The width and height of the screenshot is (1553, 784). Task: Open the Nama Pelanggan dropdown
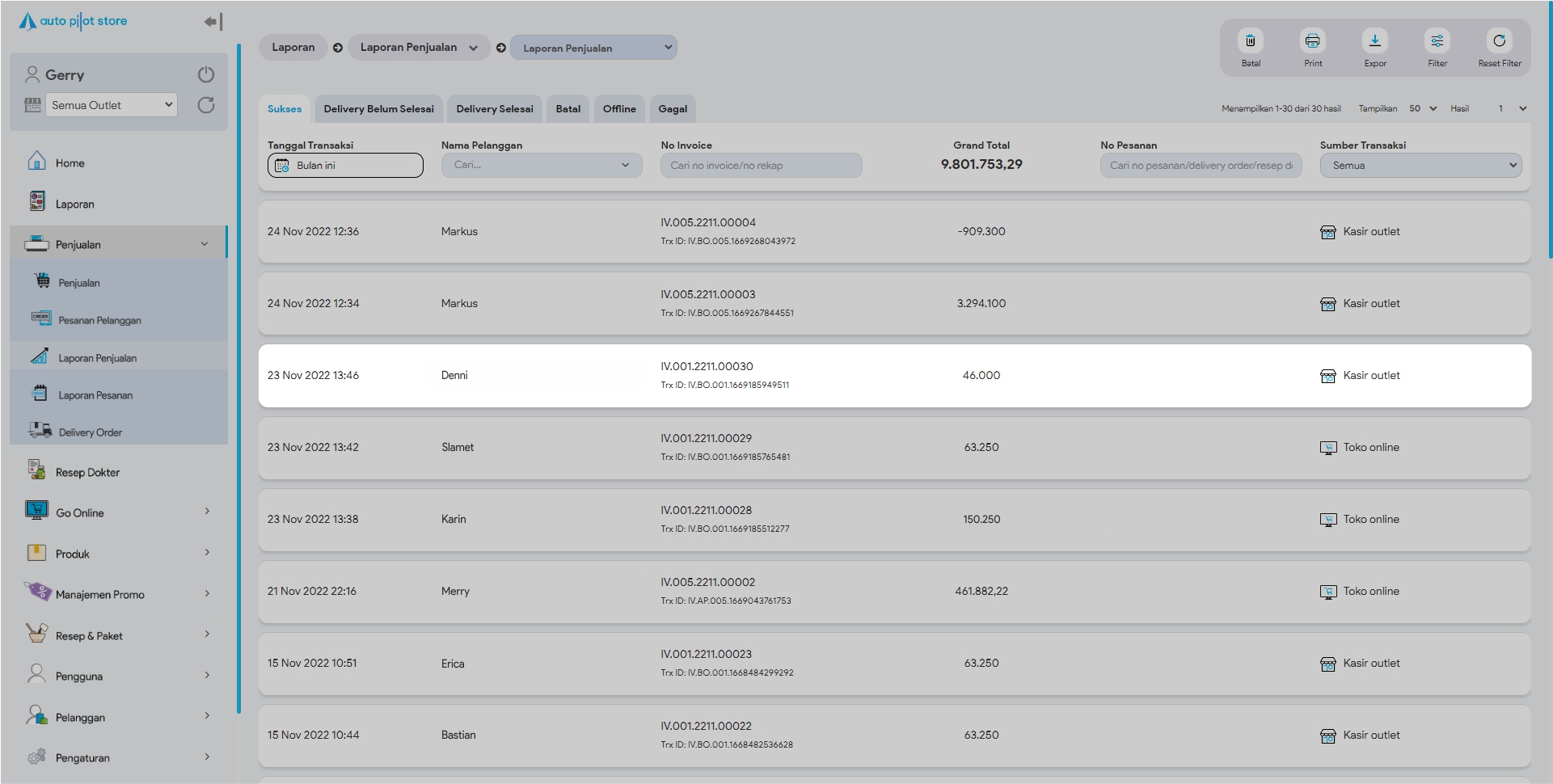click(x=541, y=166)
